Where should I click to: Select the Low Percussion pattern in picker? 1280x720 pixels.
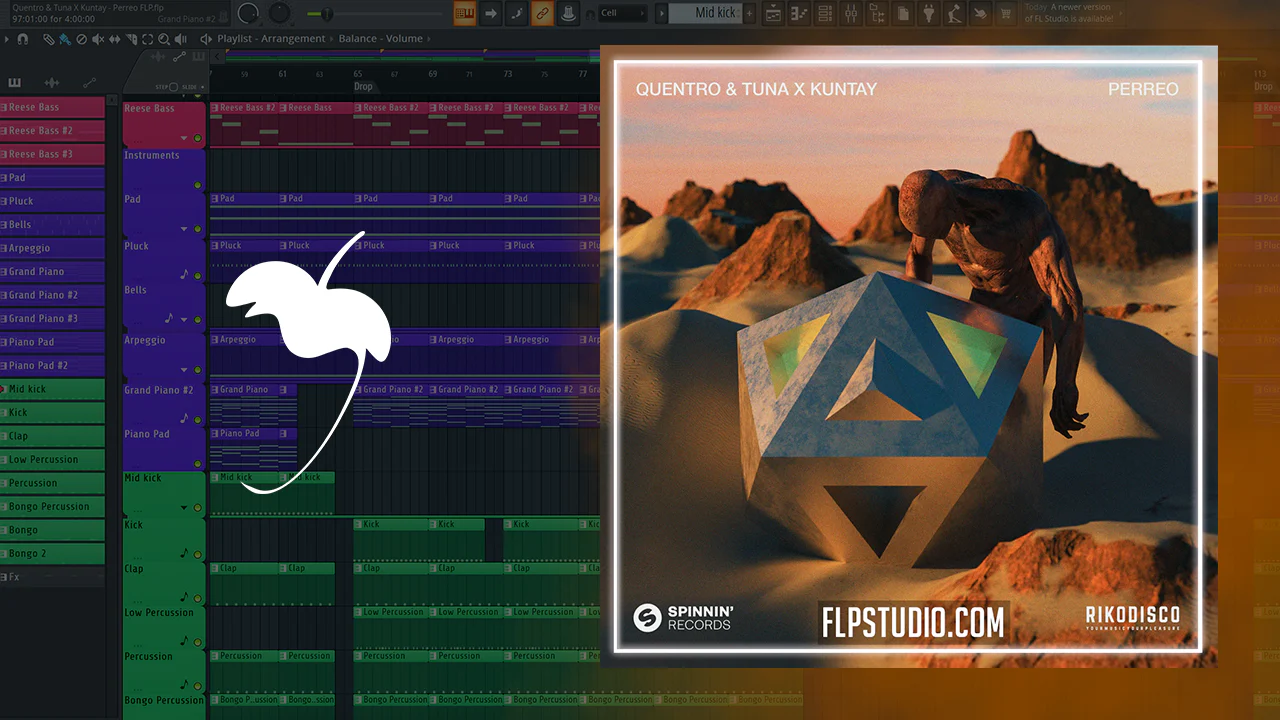(52, 460)
